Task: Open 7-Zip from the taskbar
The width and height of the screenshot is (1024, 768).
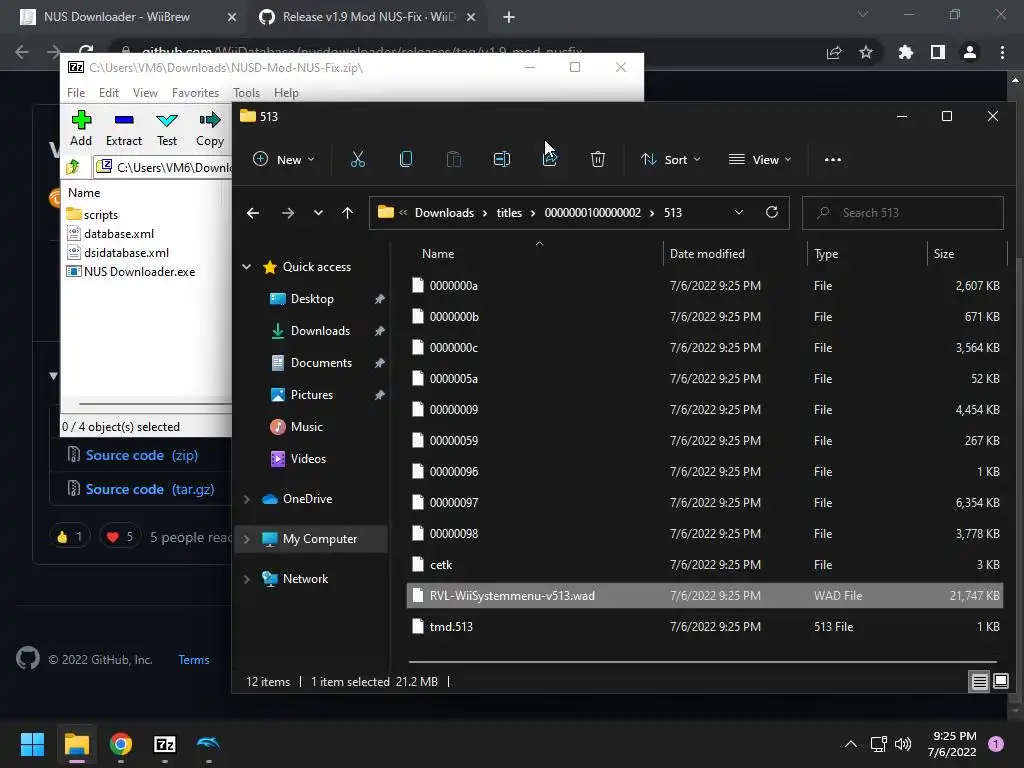Action: pyautogui.click(x=165, y=744)
